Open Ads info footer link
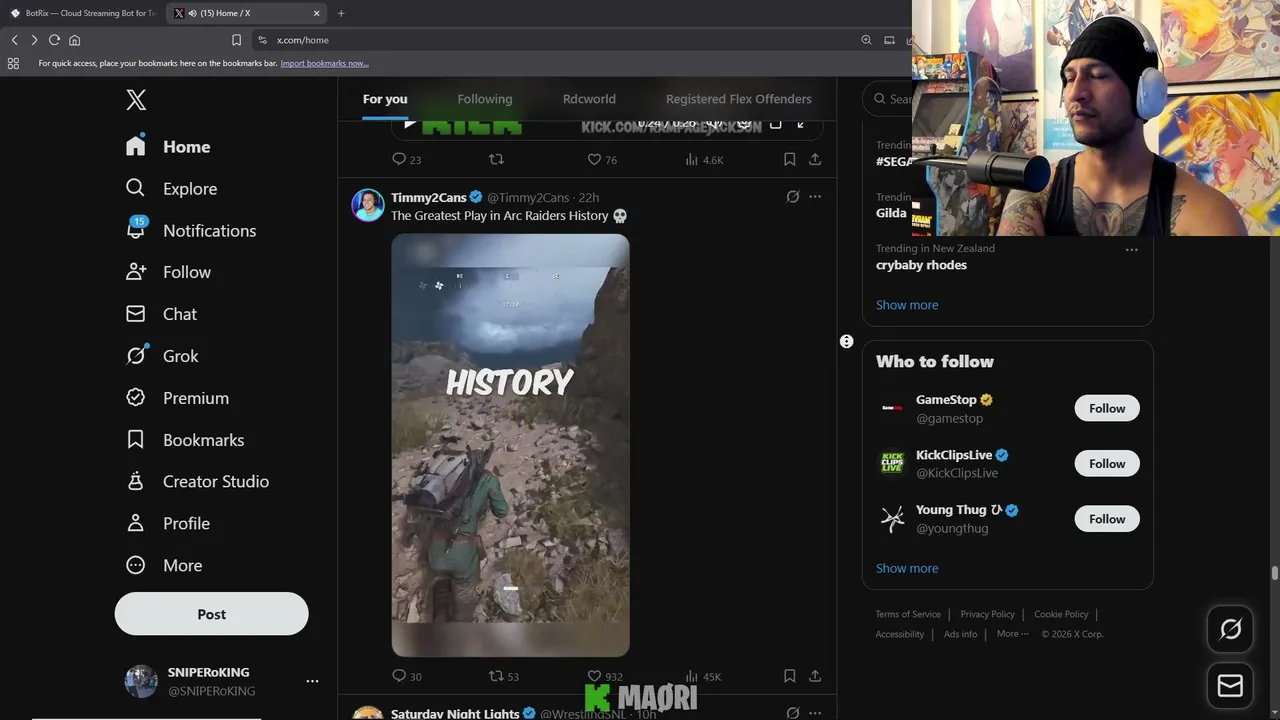This screenshot has height=720, width=1280. click(x=961, y=634)
